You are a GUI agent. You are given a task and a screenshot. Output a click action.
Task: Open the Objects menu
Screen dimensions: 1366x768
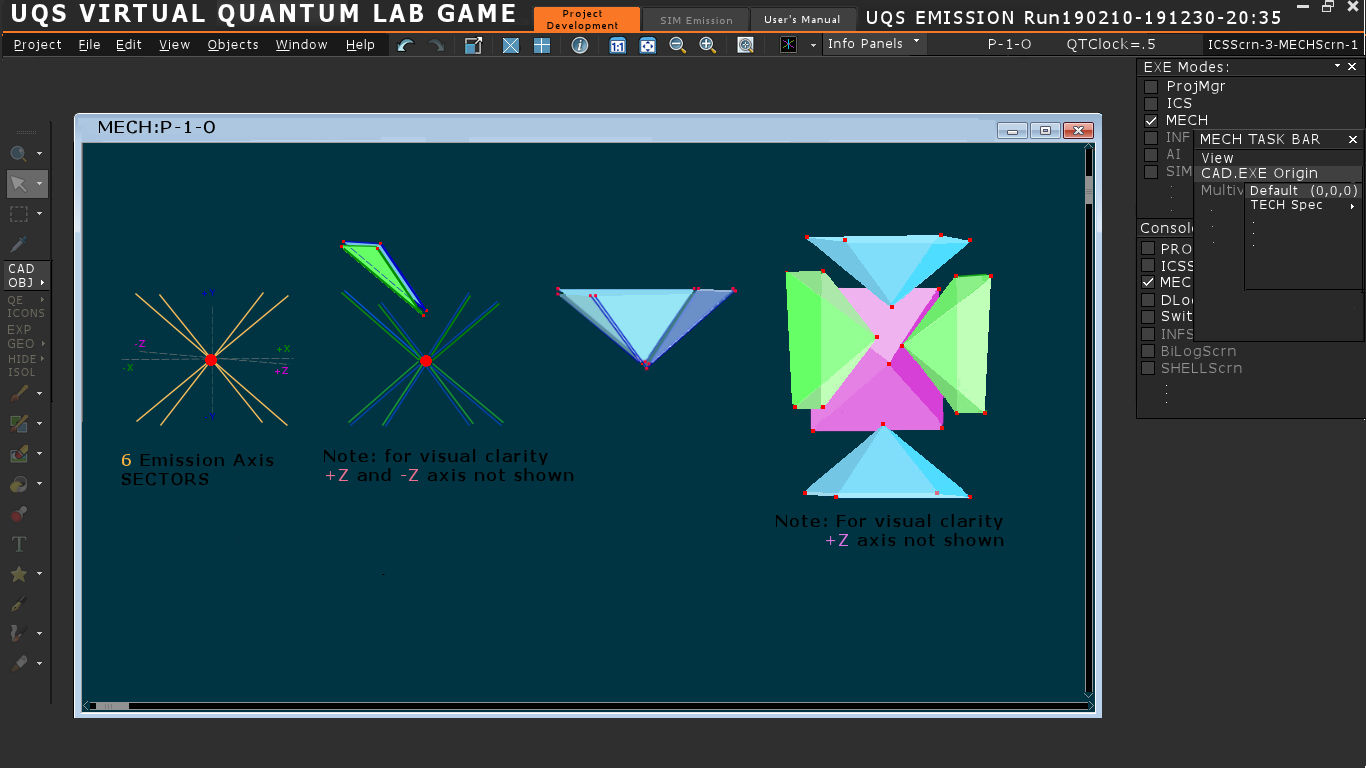233,45
